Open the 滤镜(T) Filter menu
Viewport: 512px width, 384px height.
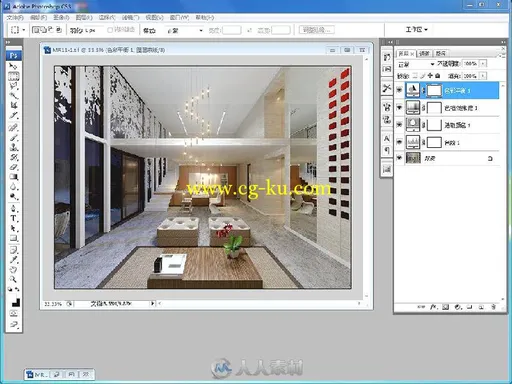point(130,17)
